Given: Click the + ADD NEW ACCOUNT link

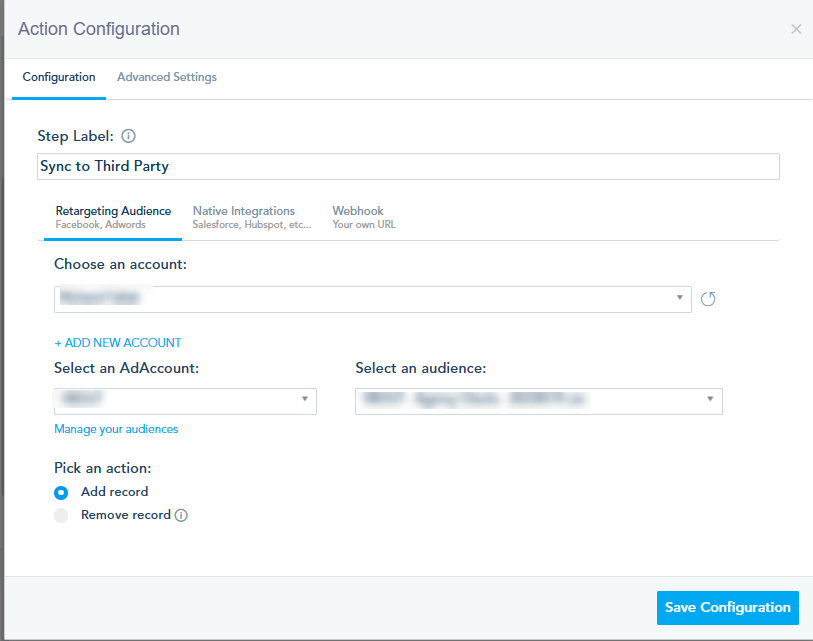Looking at the screenshot, I should (x=118, y=343).
